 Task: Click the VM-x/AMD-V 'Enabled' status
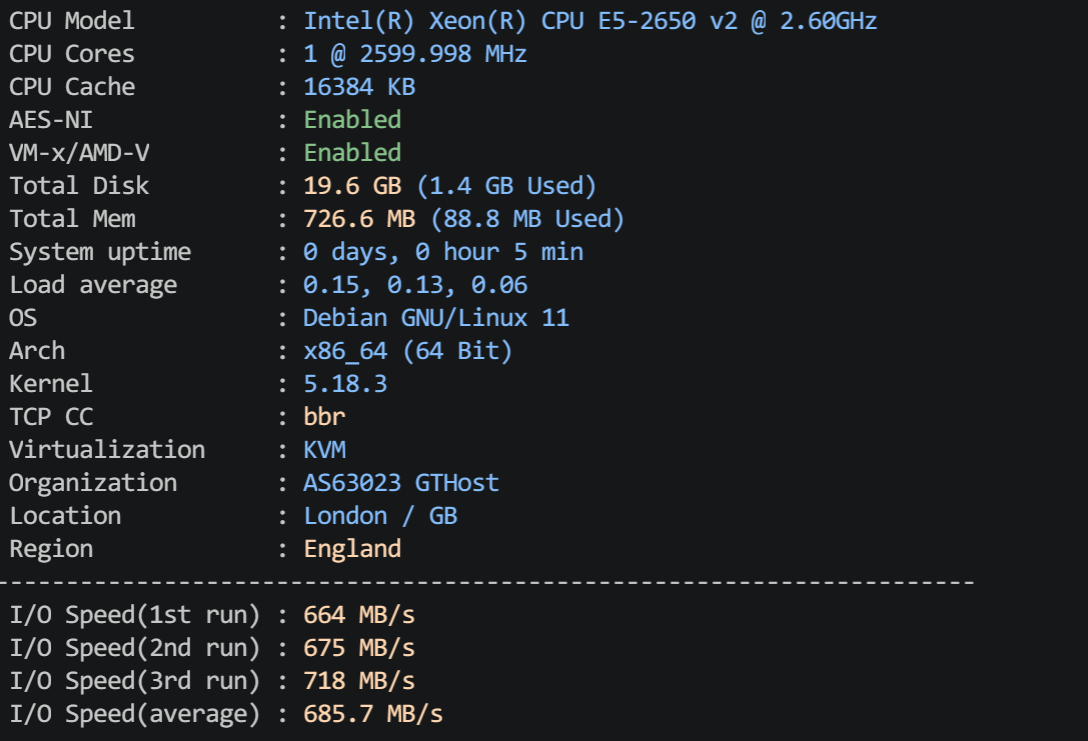pos(352,153)
